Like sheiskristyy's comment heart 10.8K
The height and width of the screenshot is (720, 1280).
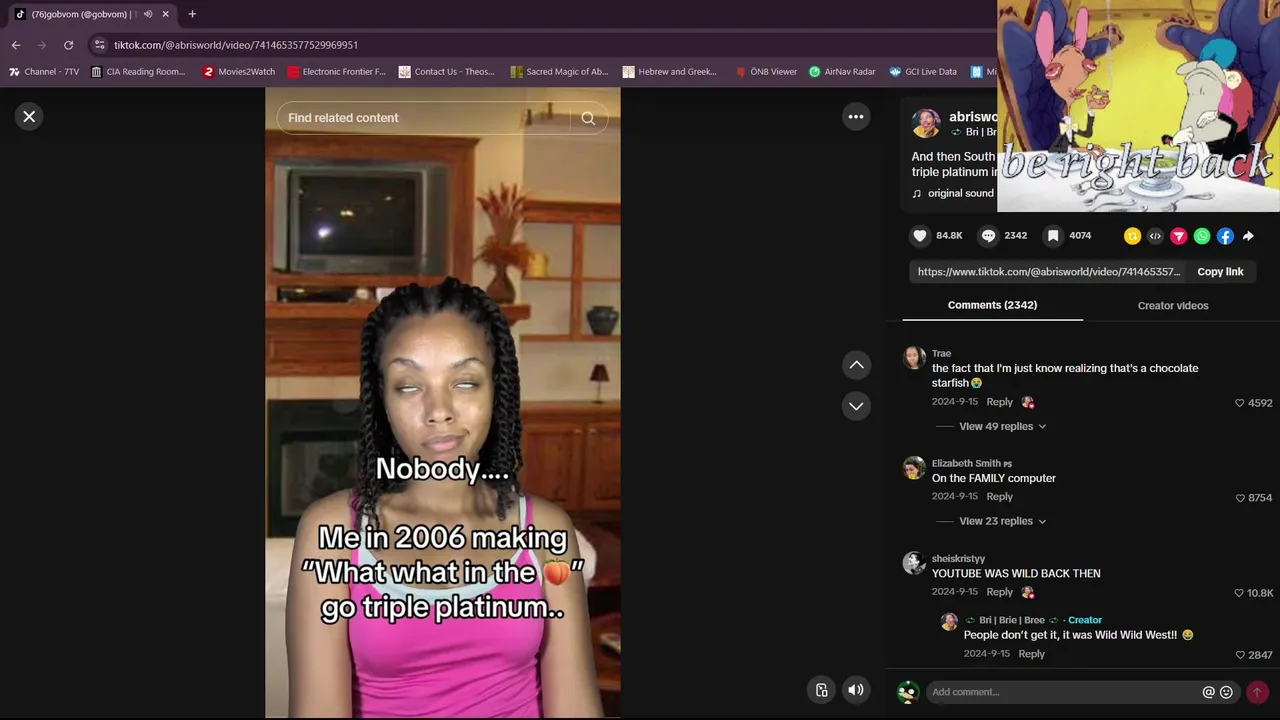[x=1239, y=593]
